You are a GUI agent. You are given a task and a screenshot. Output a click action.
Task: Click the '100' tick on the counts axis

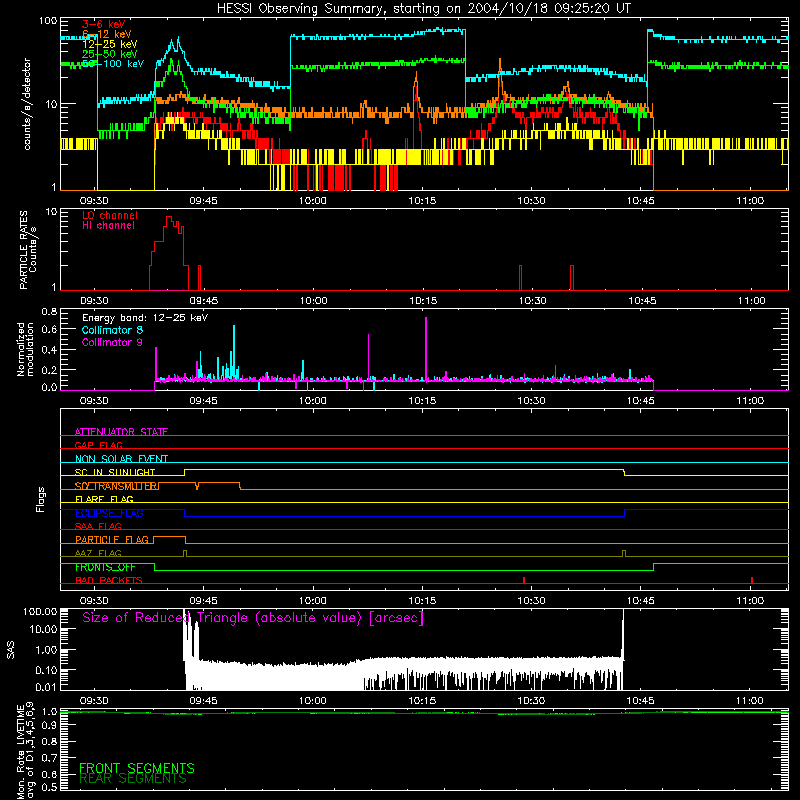pyautogui.click(x=48, y=21)
